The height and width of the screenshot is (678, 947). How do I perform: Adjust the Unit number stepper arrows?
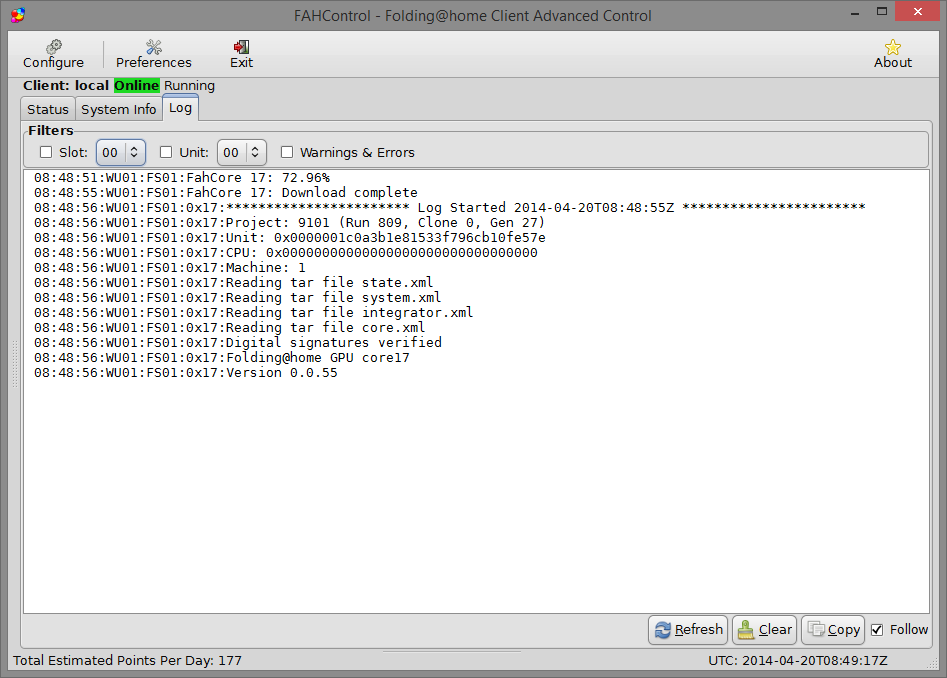(255, 152)
